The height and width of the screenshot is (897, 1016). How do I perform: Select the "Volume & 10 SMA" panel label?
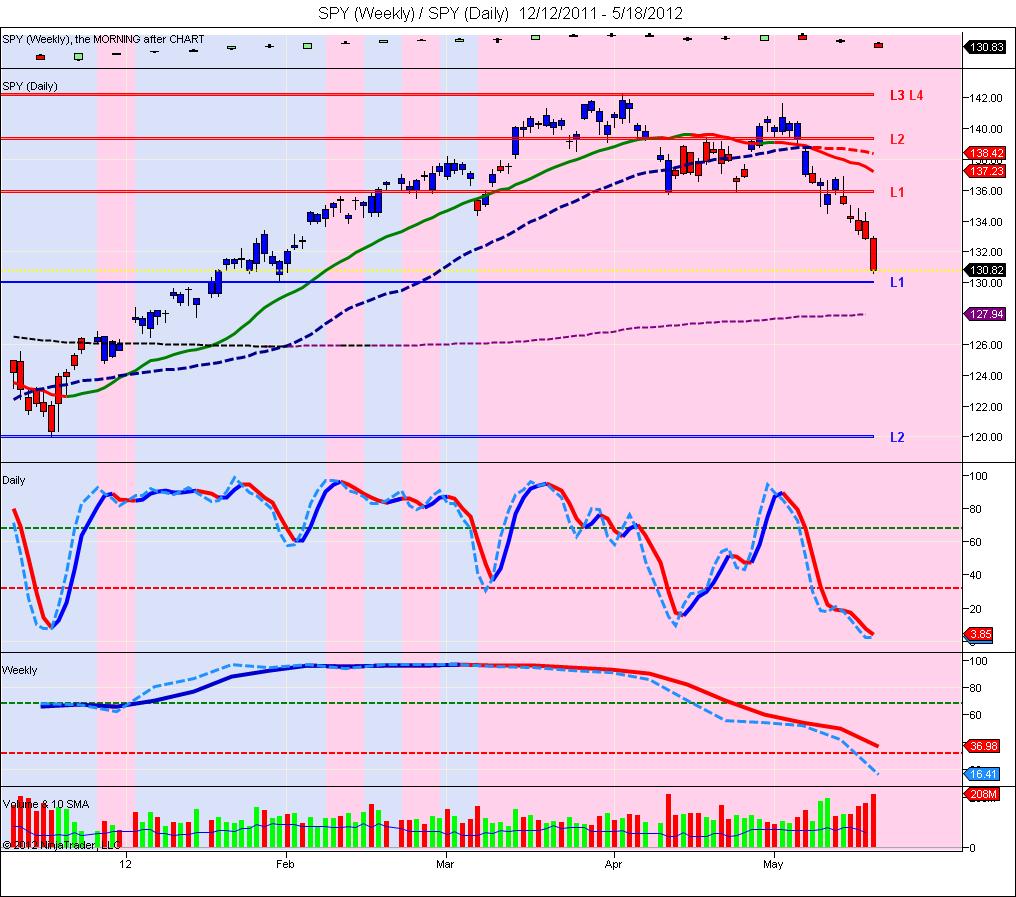pos(46,804)
